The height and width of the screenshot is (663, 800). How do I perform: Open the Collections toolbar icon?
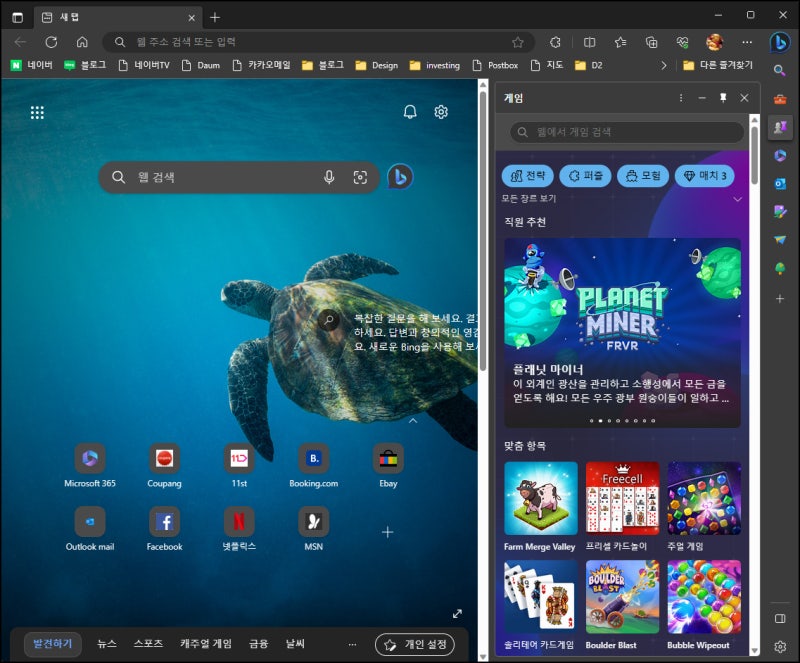point(652,42)
